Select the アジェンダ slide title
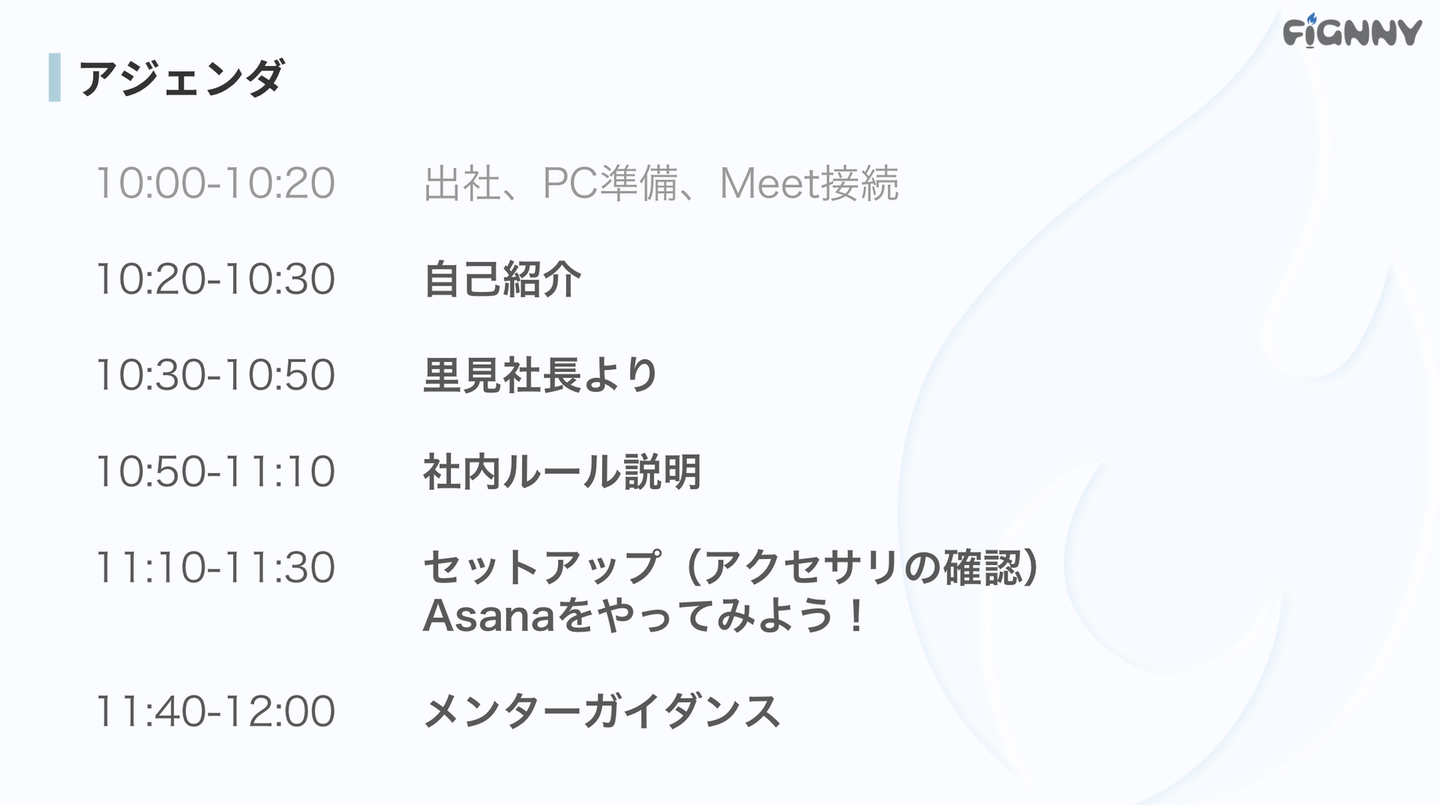 pos(181,78)
